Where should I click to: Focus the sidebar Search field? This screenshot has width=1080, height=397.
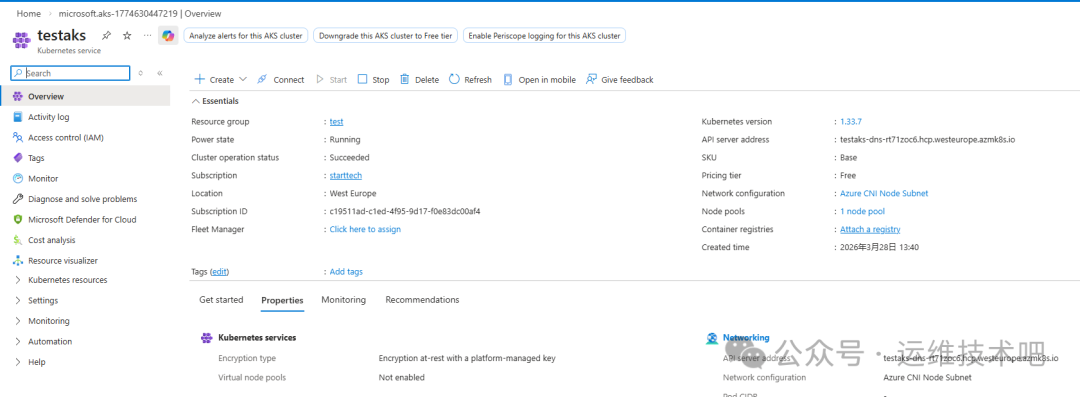pos(70,73)
